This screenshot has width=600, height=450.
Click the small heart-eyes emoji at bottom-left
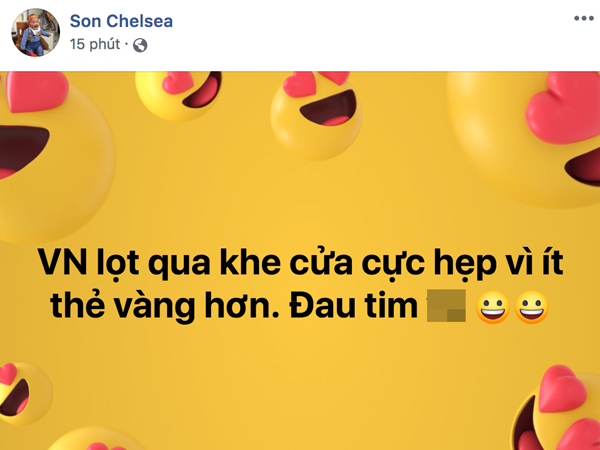click(24, 394)
